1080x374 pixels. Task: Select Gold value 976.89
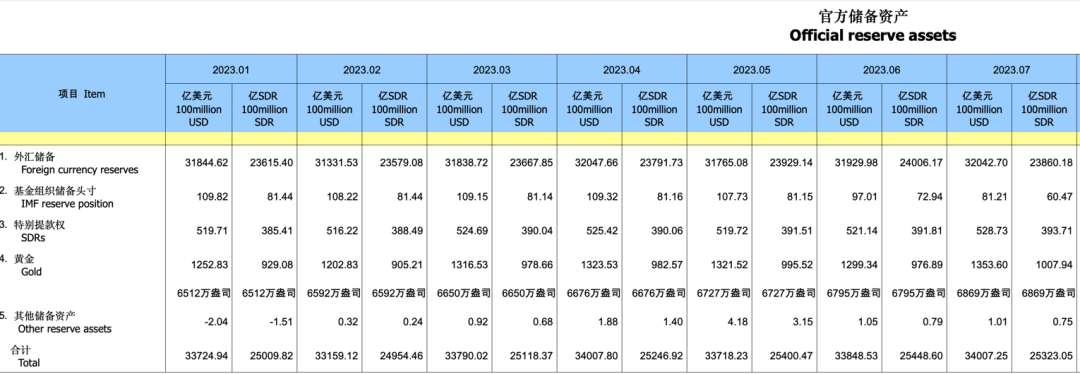pos(928,265)
